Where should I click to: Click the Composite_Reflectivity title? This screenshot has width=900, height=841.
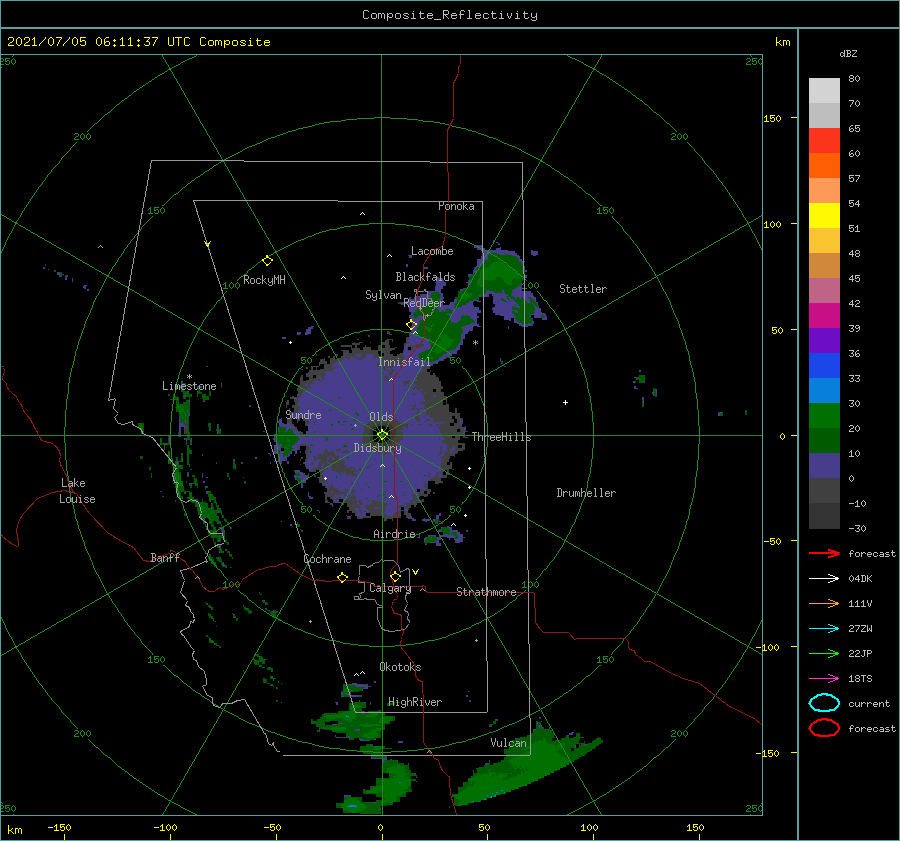point(450,15)
